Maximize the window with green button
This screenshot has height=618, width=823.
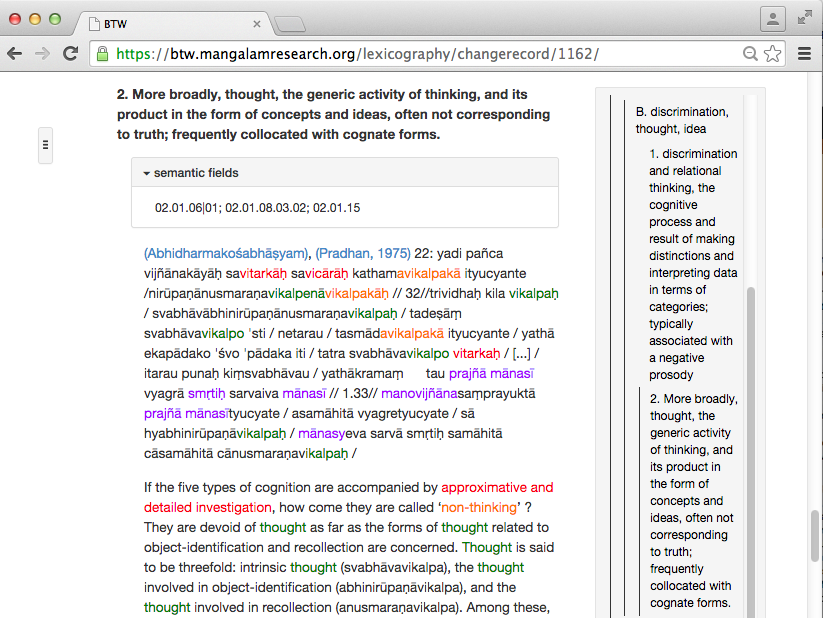coord(55,19)
